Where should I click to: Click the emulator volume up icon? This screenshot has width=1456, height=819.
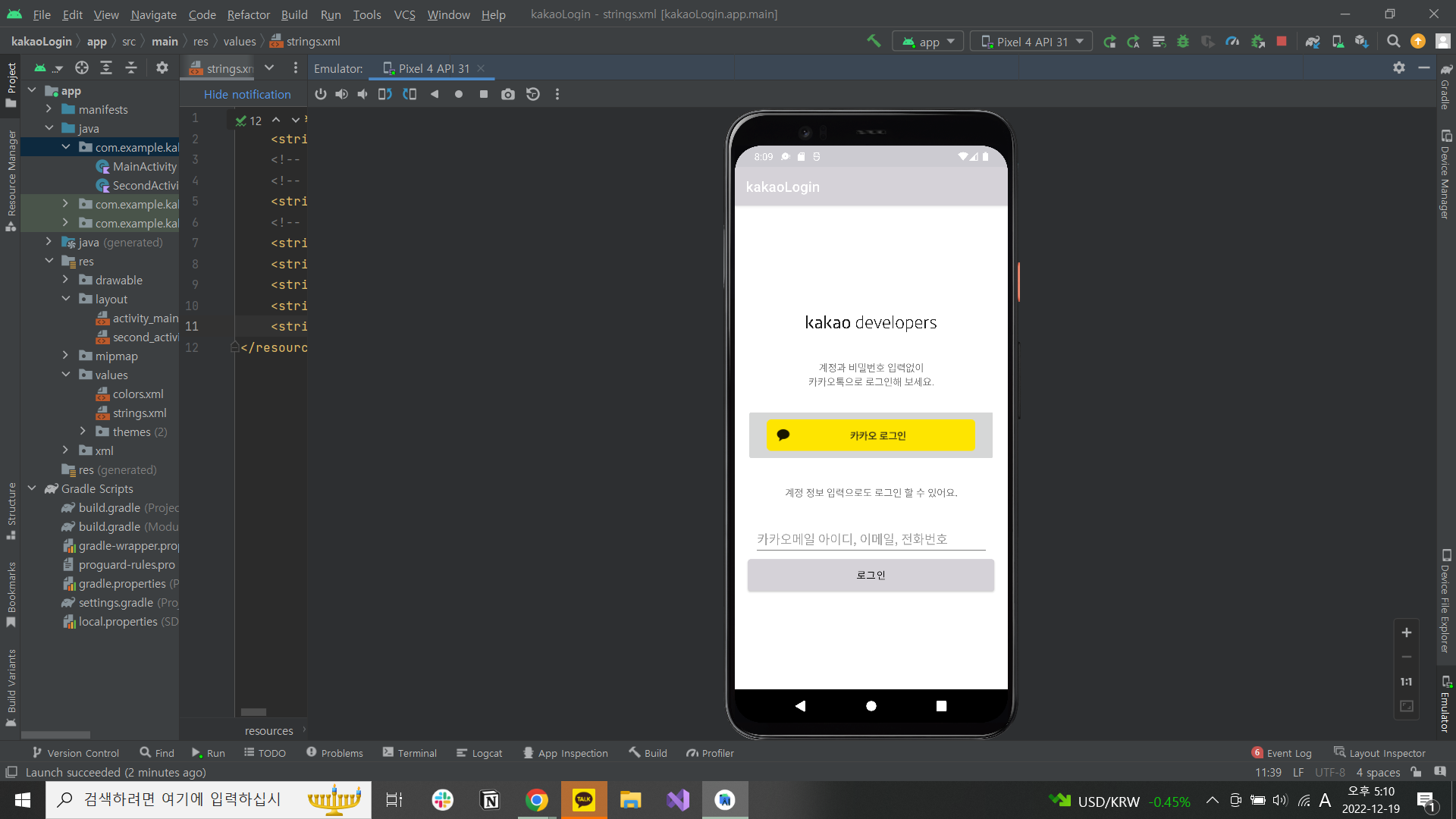pos(342,94)
